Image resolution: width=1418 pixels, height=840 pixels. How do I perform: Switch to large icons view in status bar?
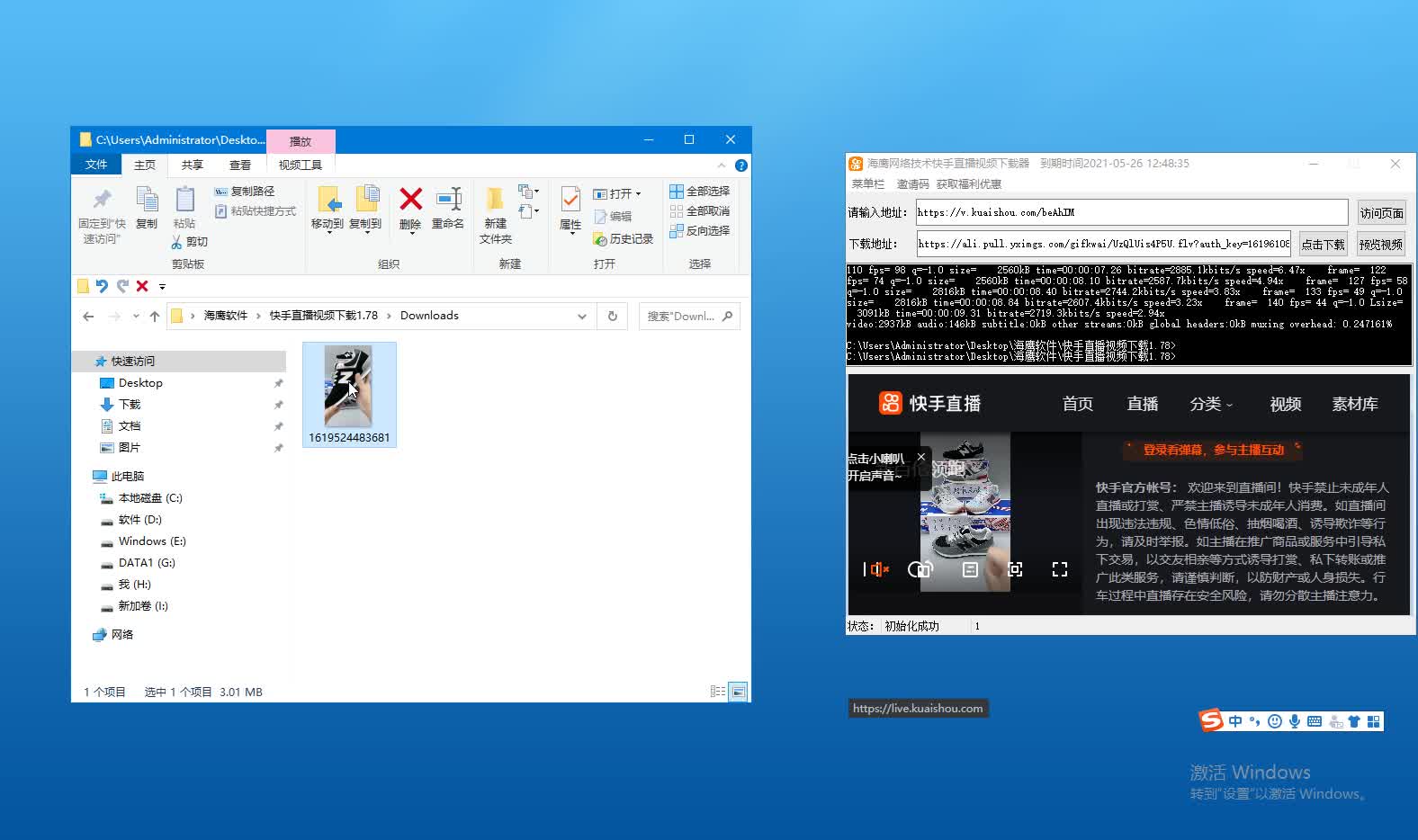(739, 692)
